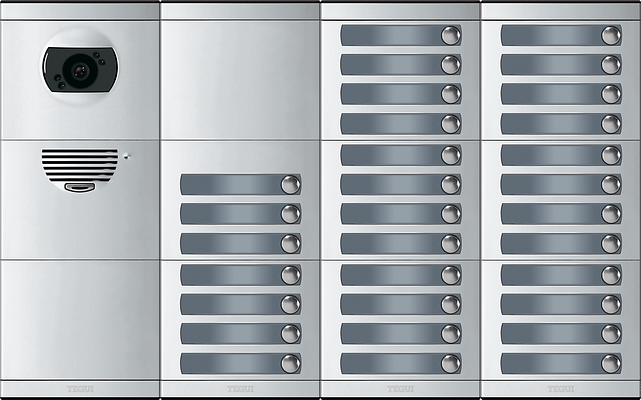The height and width of the screenshot is (400, 641).
Task: Tap the TEGUI logo under the second panel
Action: click(240, 389)
